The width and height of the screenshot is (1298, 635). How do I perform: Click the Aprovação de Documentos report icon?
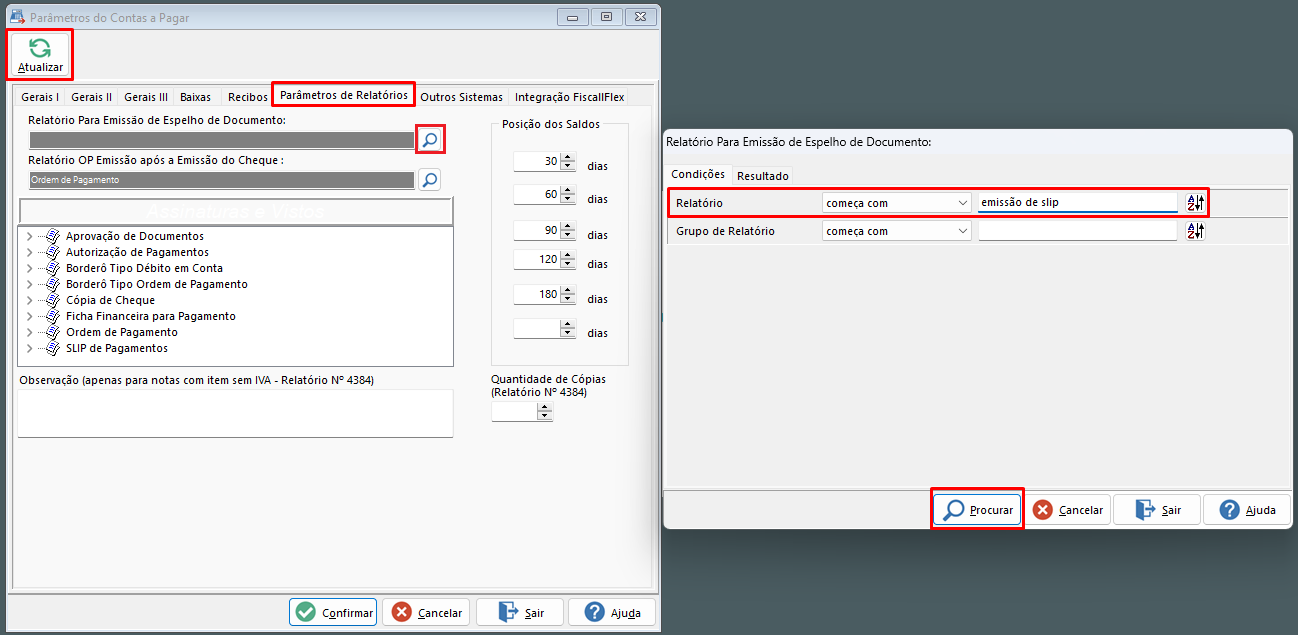click(x=54, y=236)
